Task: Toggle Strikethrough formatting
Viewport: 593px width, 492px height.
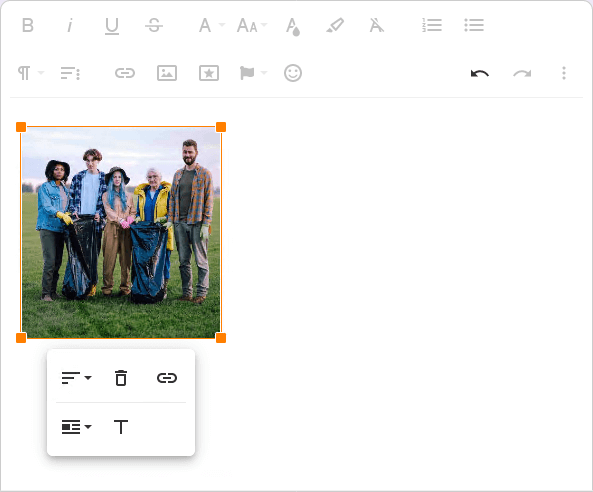Action: (154, 25)
